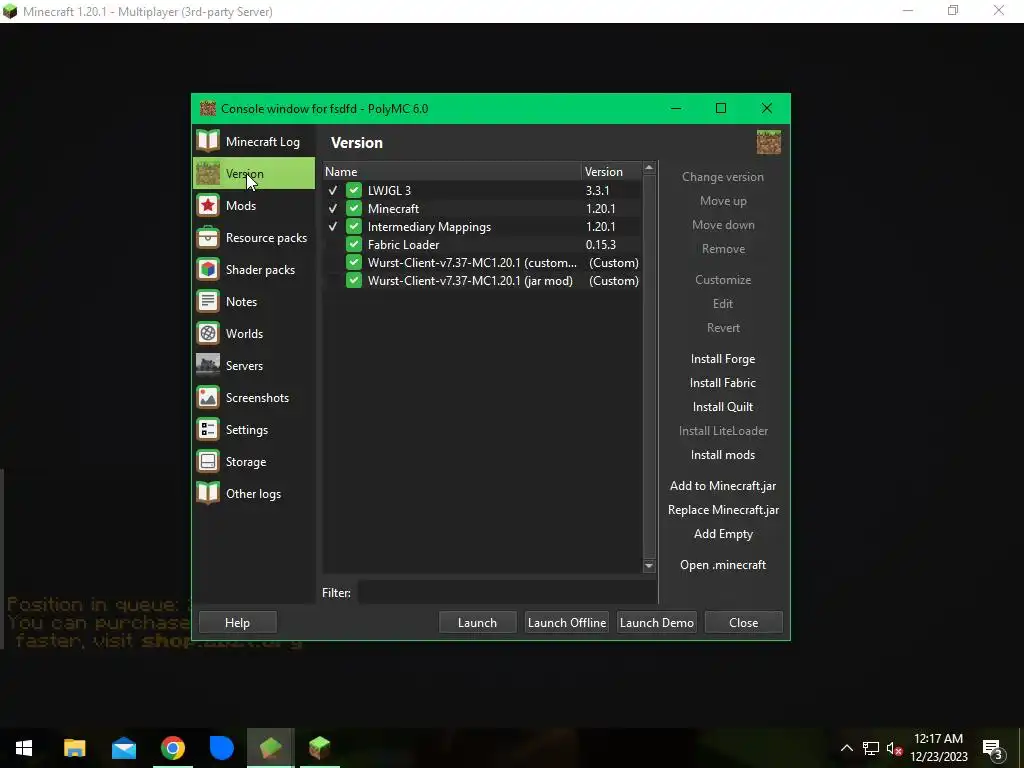Click the Install Quilt button
Screen dimensions: 1024x768
[723, 406]
